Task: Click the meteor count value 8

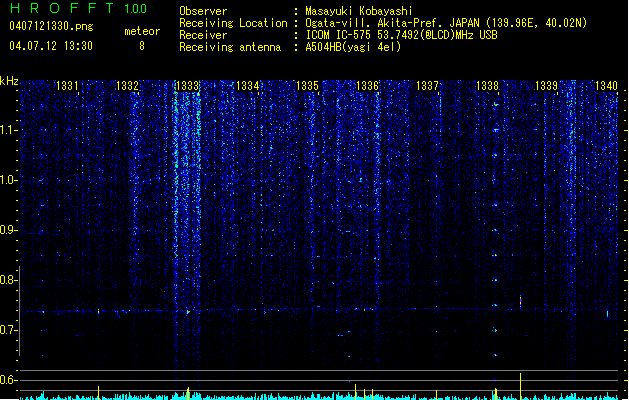Action: click(142, 46)
